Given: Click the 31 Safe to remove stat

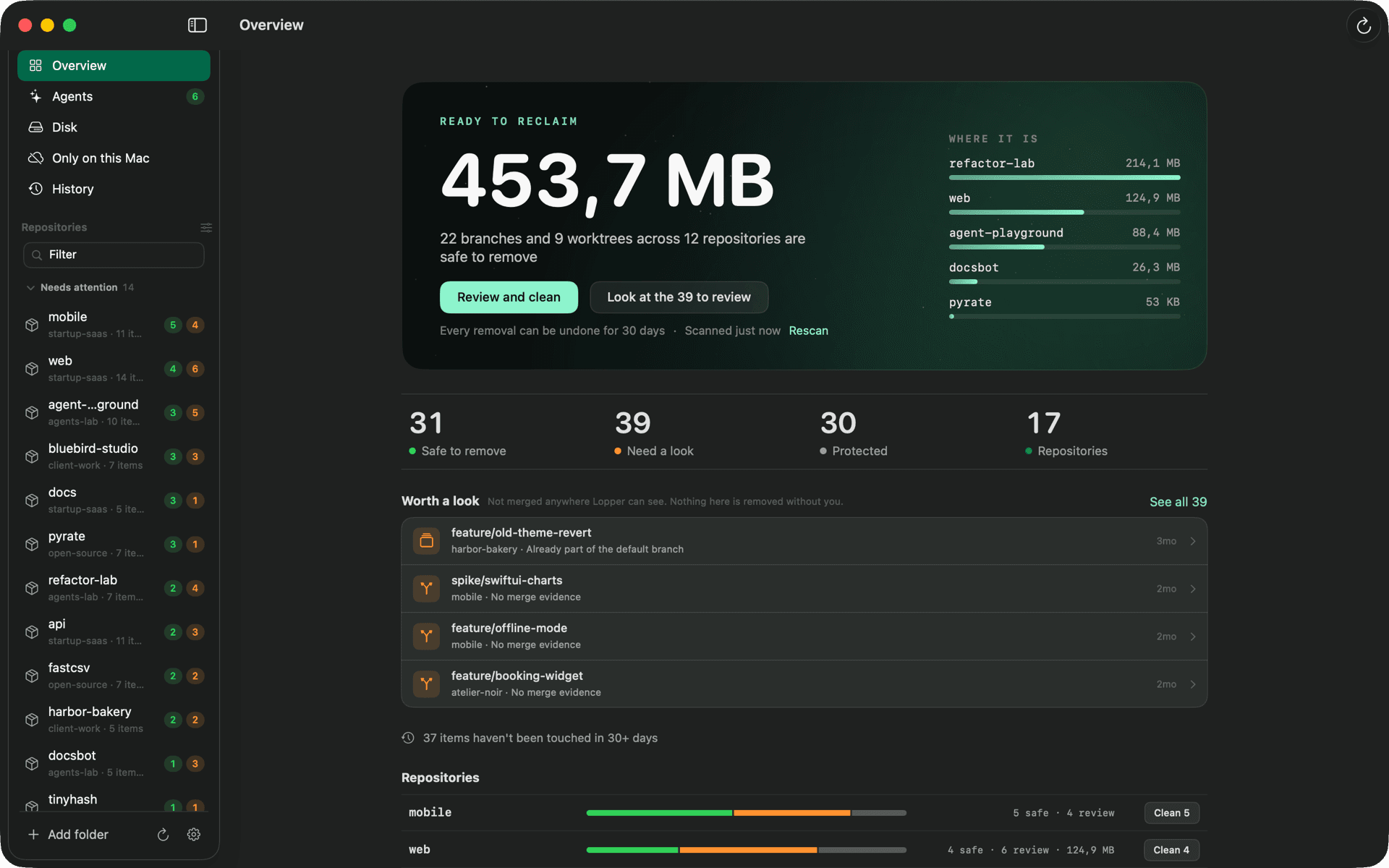Looking at the screenshot, I should click(458, 433).
